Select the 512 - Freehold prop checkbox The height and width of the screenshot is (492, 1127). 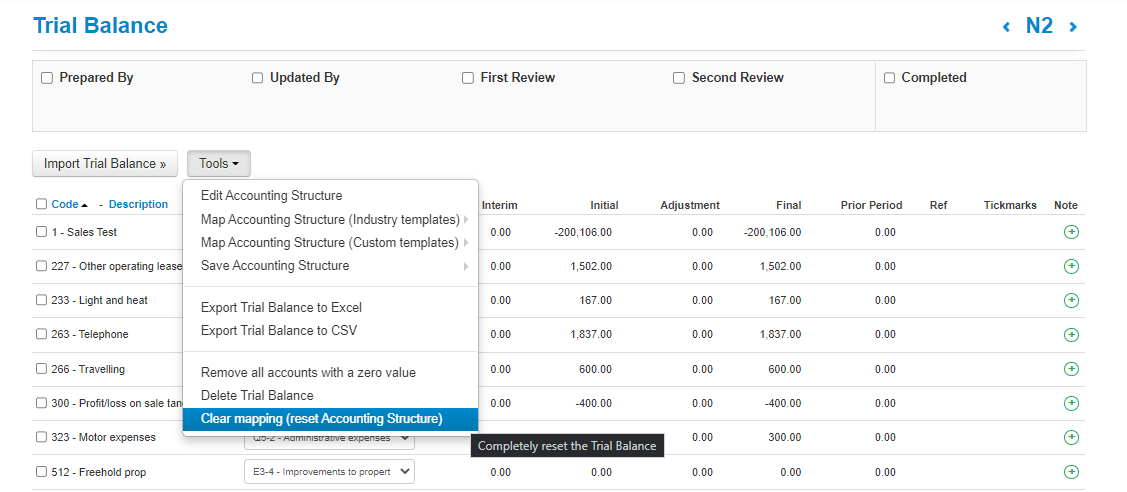point(42,472)
